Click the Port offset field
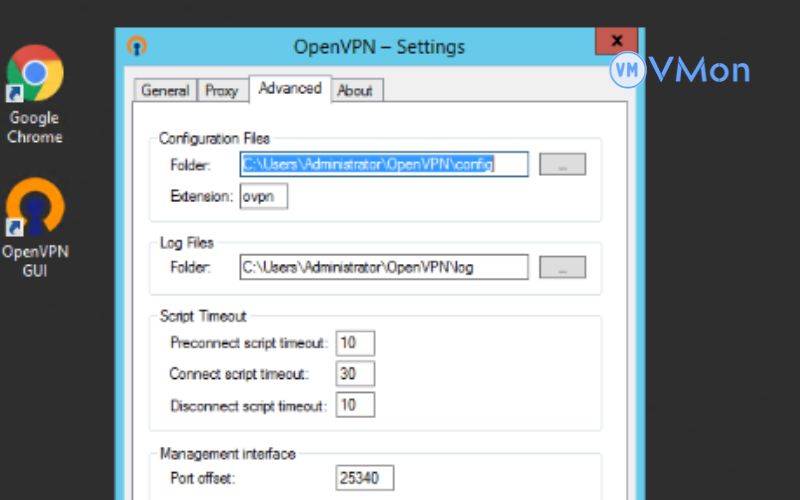Screen dimensions: 800x500 pos(365,478)
